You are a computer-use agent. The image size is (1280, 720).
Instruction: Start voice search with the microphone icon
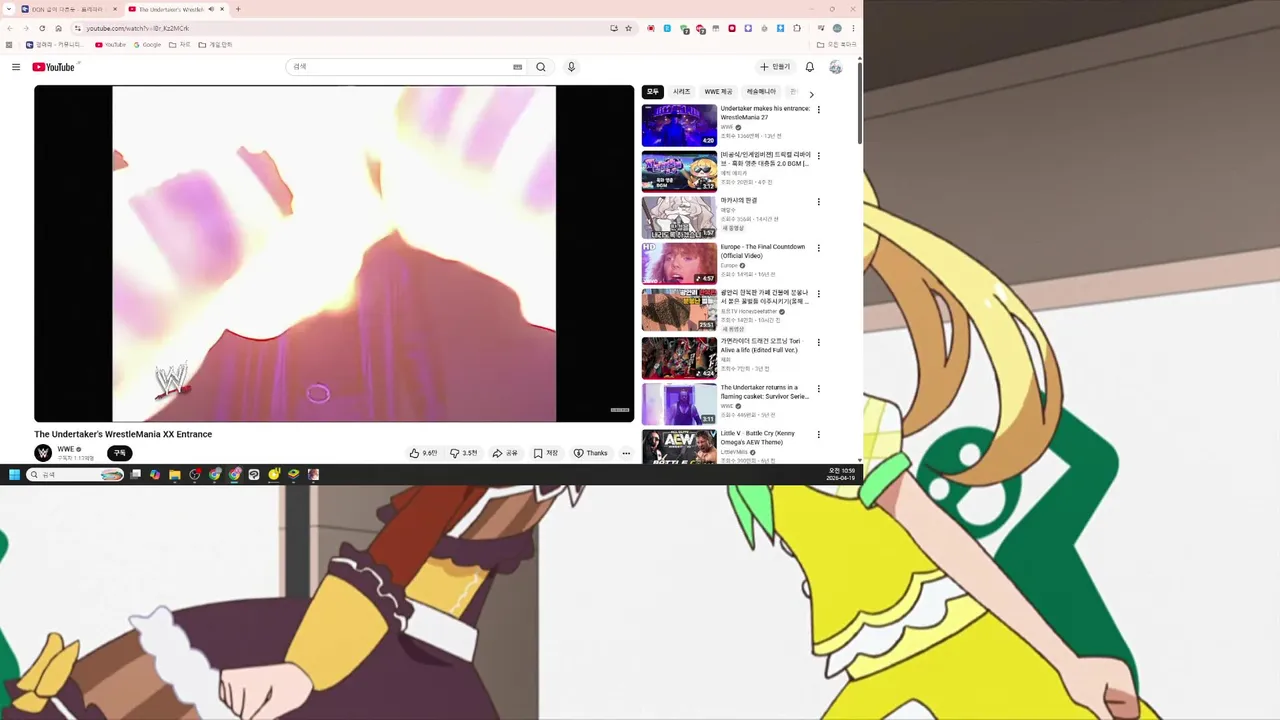[x=571, y=67]
